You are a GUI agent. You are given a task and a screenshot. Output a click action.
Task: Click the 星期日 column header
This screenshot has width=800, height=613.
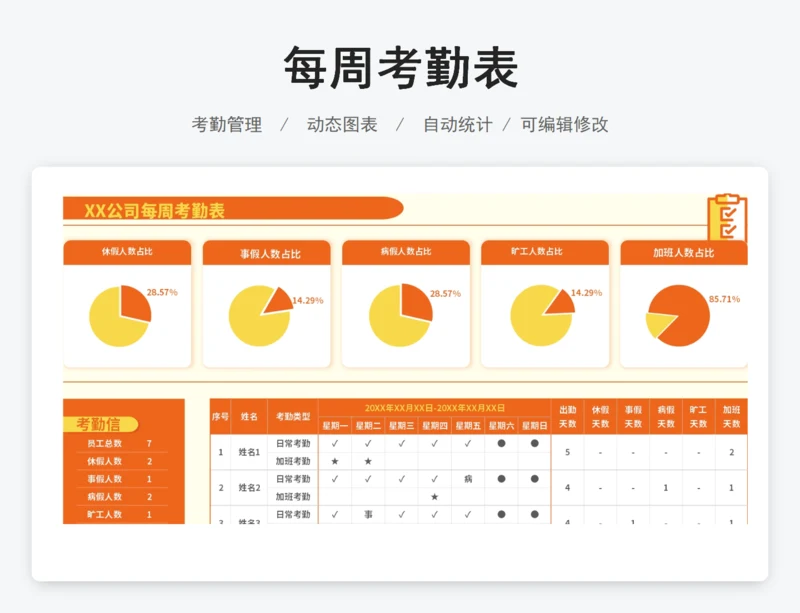click(x=535, y=426)
